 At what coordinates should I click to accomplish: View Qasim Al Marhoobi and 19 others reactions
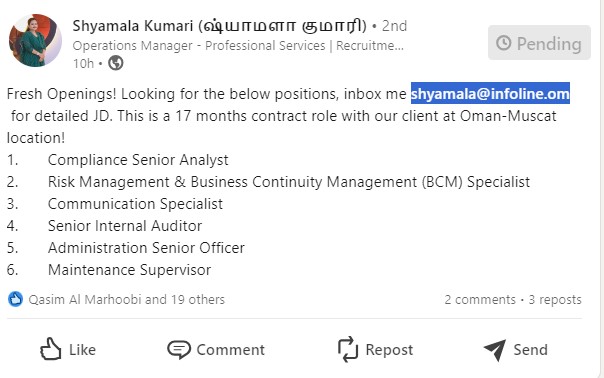click(x=126, y=299)
